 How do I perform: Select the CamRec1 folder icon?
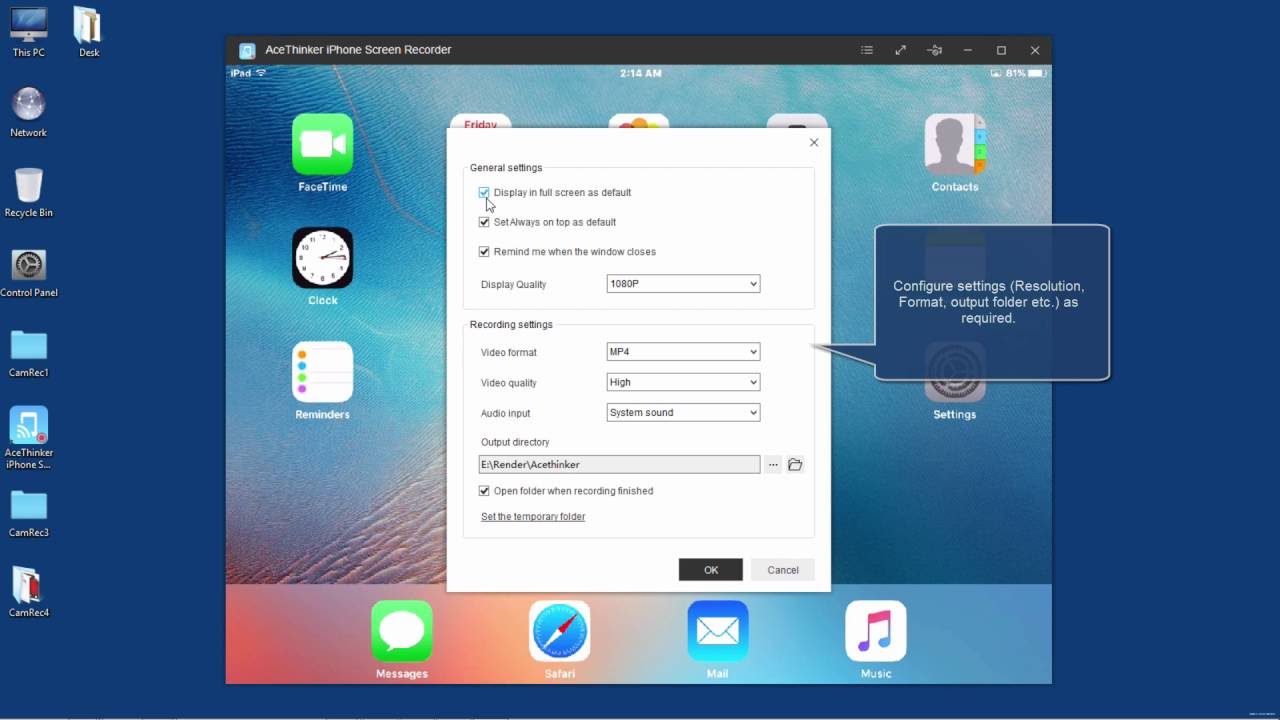pos(28,352)
